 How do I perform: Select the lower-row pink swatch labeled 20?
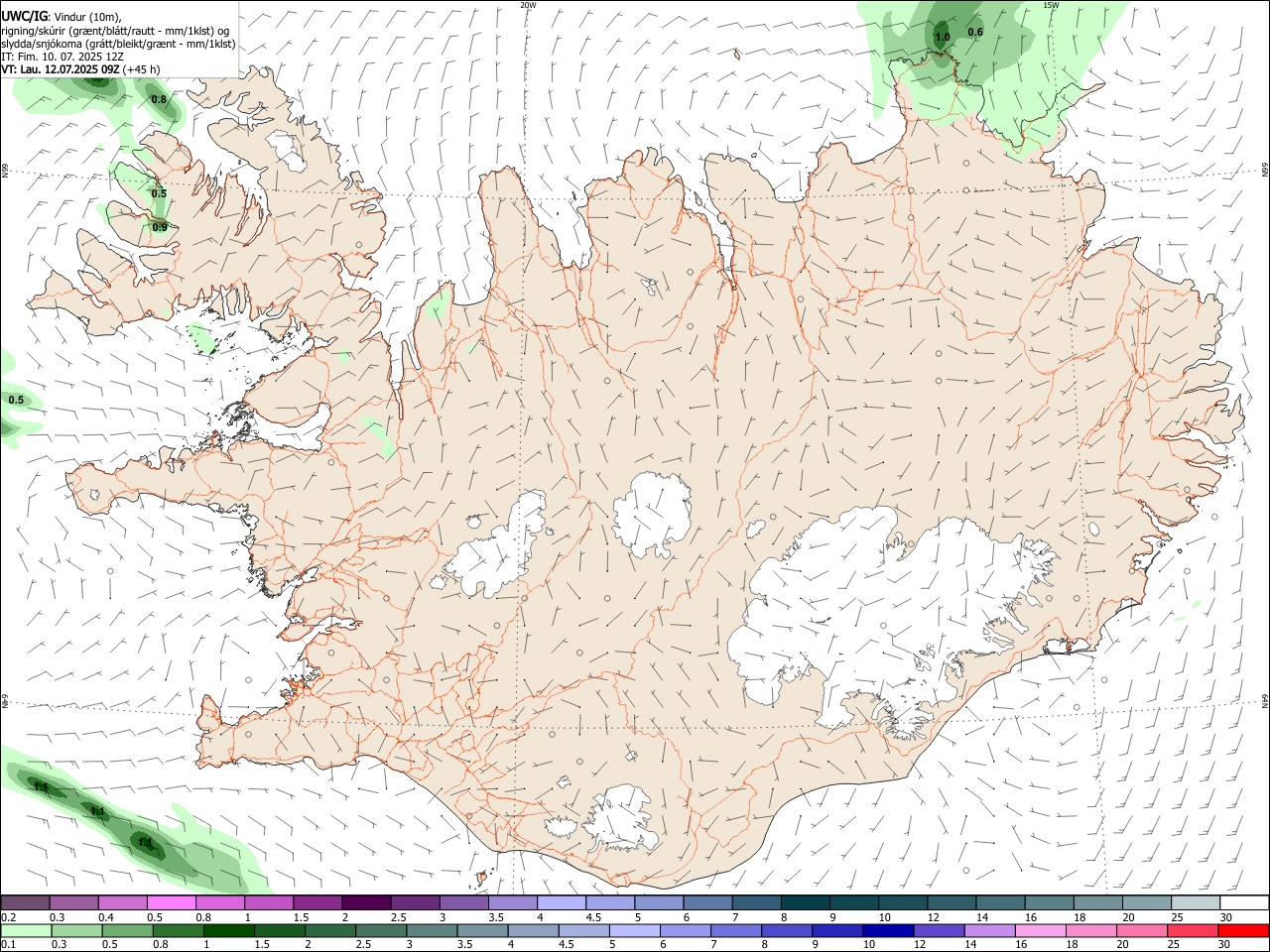tap(1143, 930)
